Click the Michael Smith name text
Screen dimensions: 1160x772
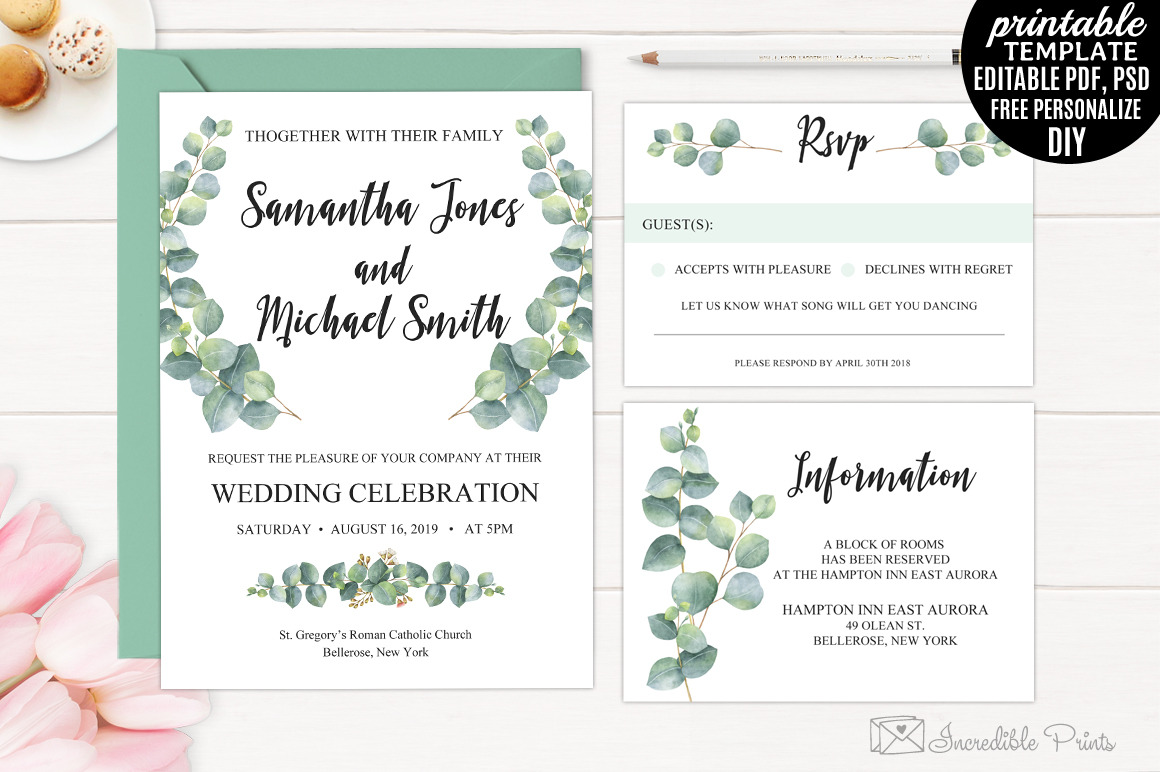pyautogui.click(x=381, y=318)
